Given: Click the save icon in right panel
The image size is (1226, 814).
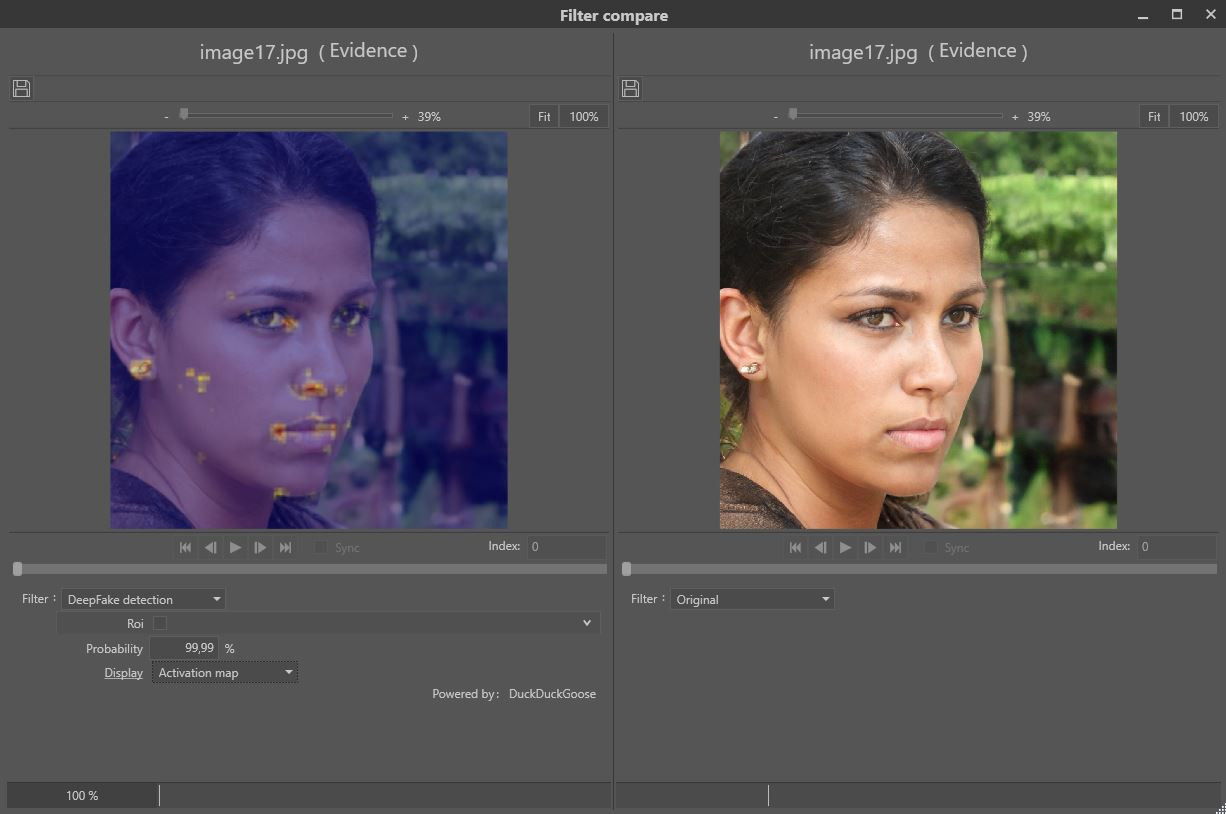Looking at the screenshot, I should [630, 88].
